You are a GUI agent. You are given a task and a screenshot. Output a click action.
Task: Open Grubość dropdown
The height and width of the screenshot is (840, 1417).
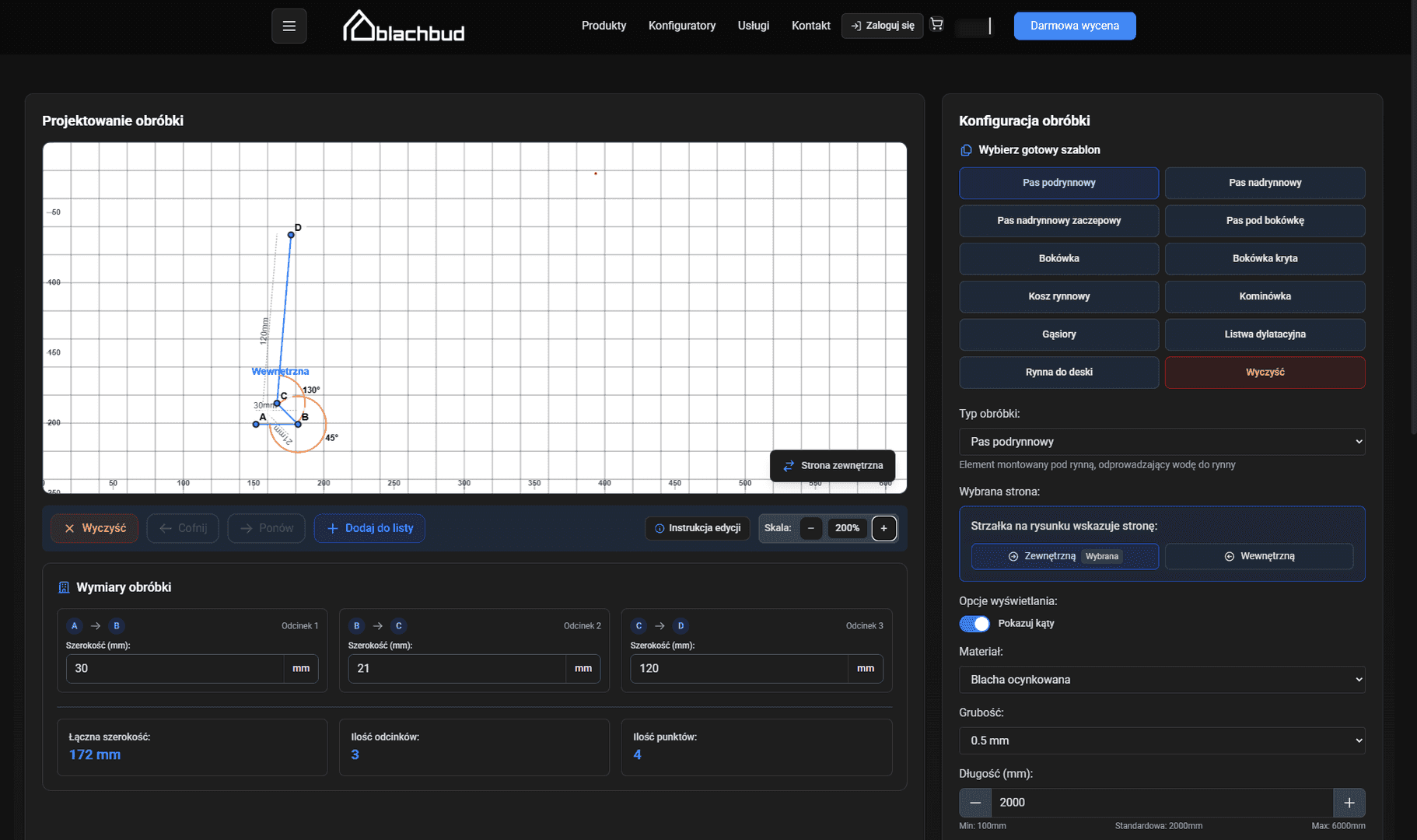point(1162,740)
